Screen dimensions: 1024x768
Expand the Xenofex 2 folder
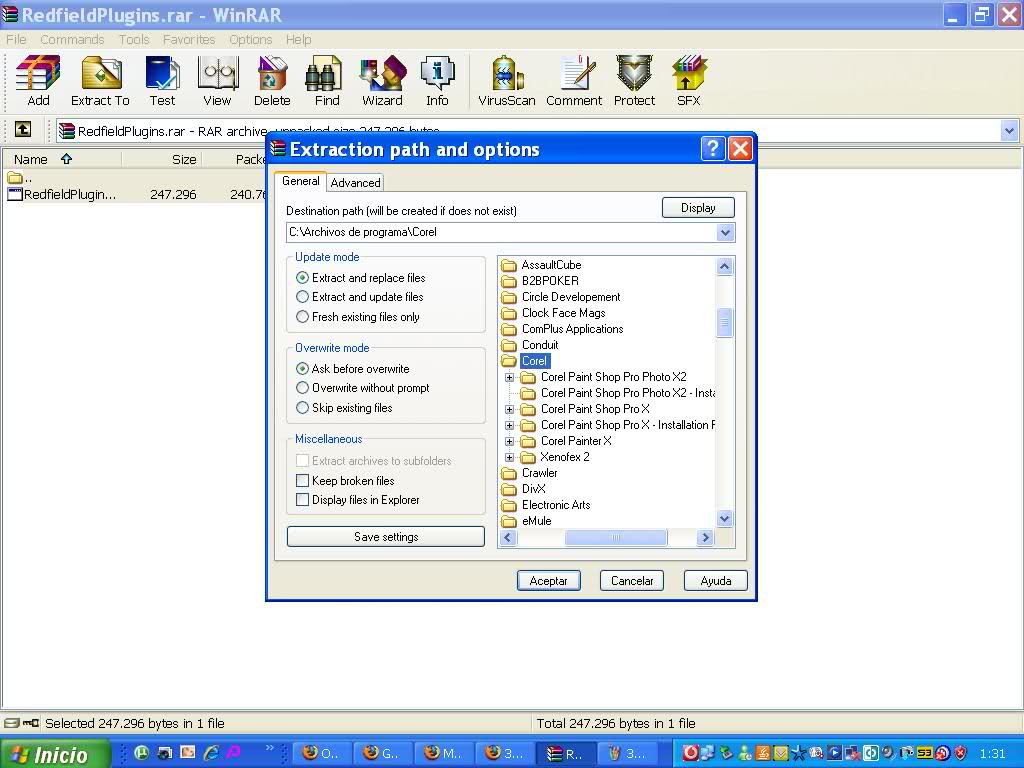tap(509, 457)
